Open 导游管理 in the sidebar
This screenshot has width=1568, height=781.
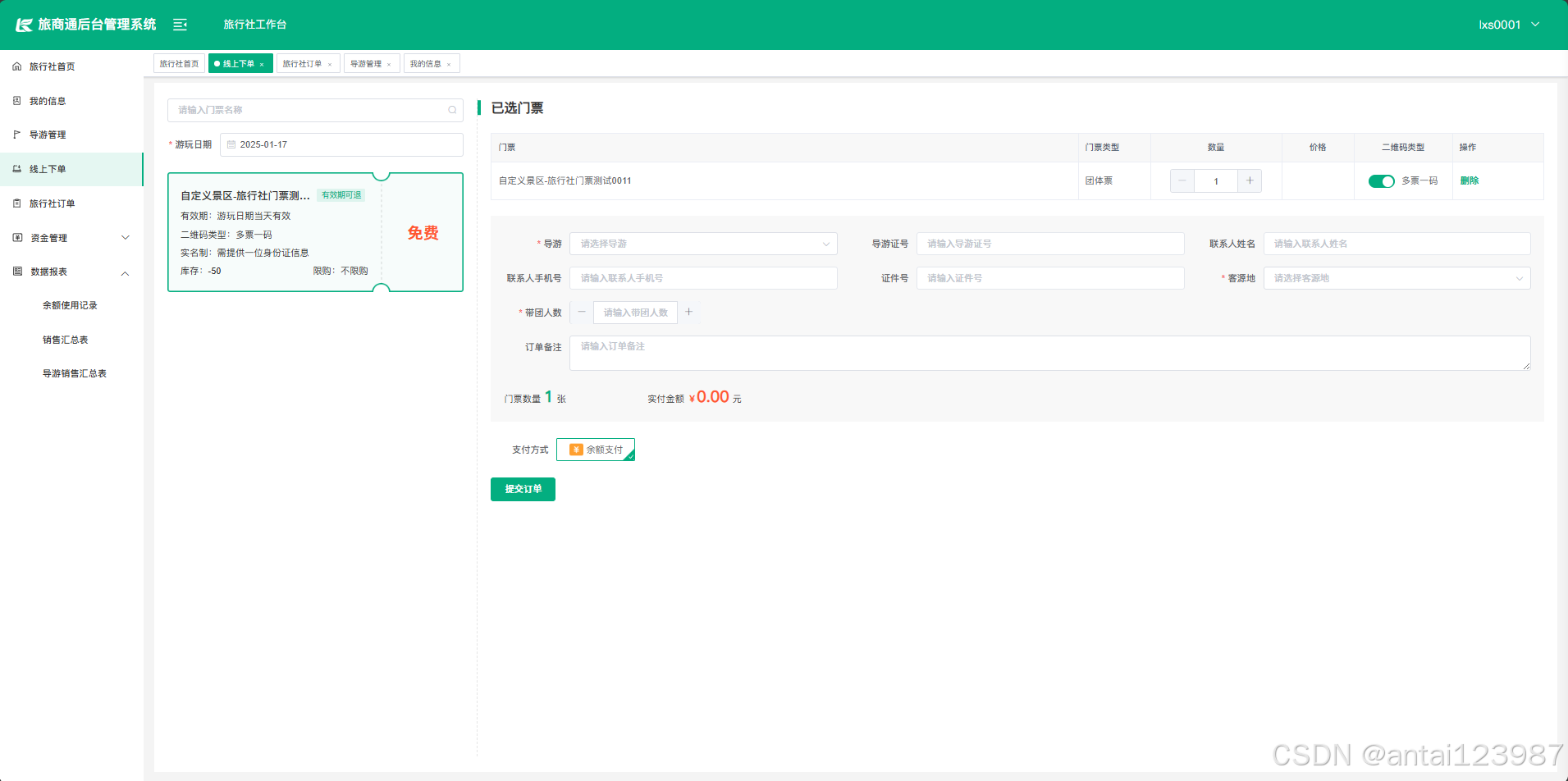coord(71,135)
